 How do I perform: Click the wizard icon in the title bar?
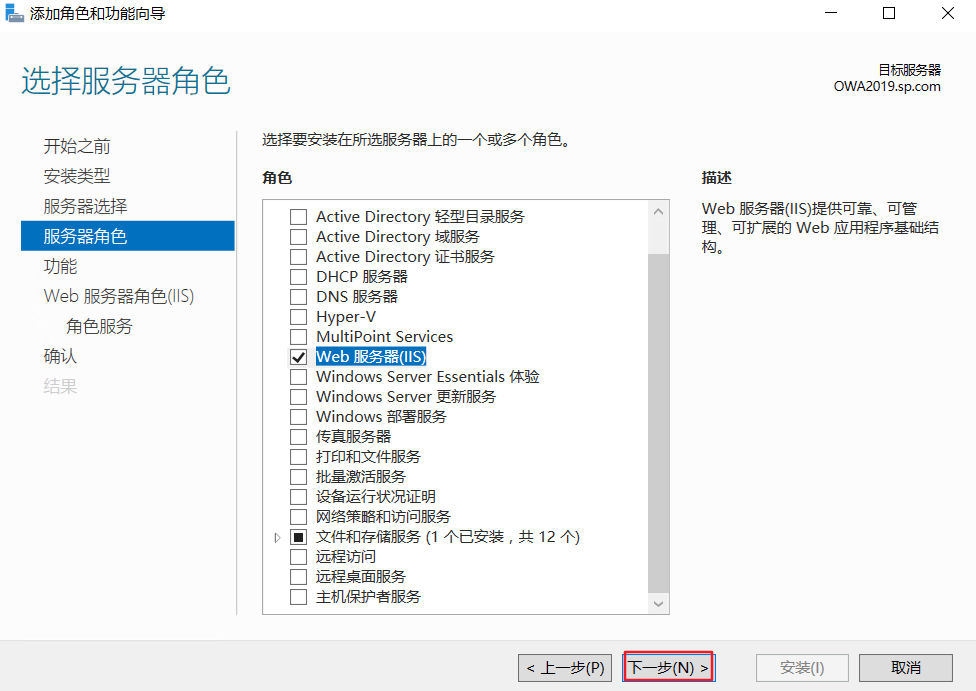coord(14,13)
